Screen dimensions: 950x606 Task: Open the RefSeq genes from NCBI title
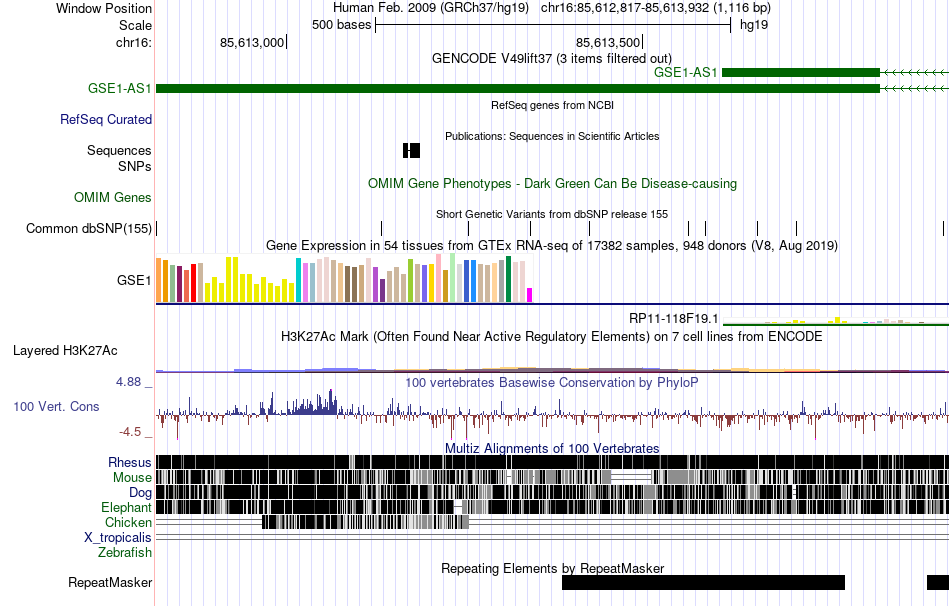coord(553,105)
